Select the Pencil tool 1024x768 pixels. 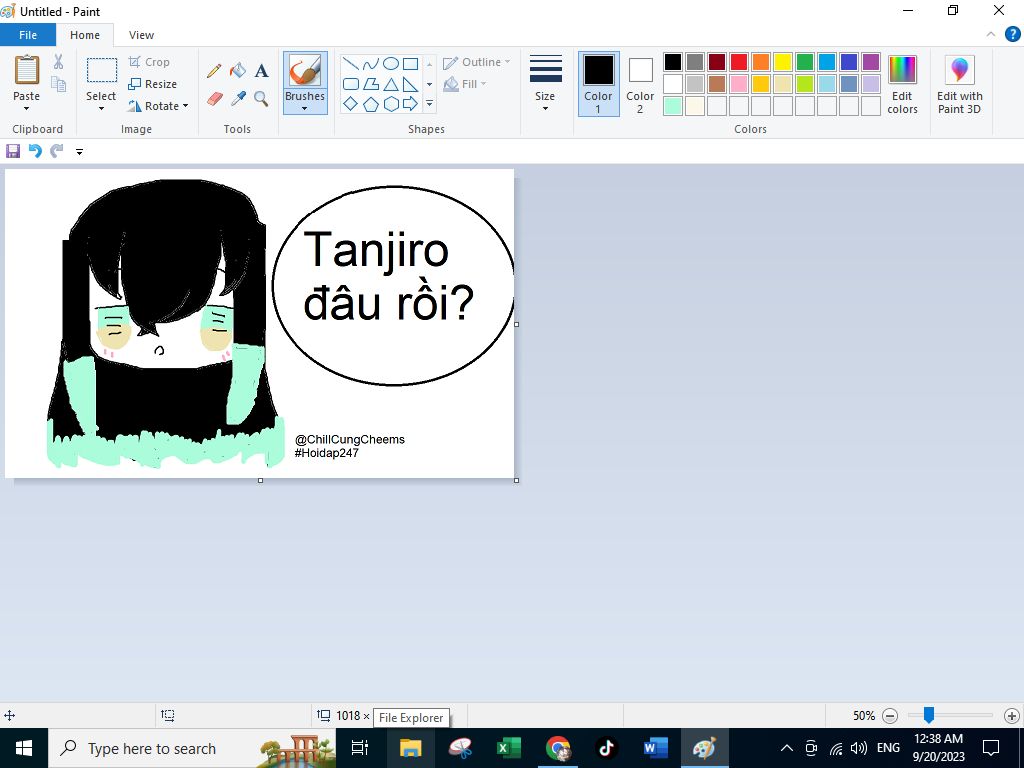214,71
